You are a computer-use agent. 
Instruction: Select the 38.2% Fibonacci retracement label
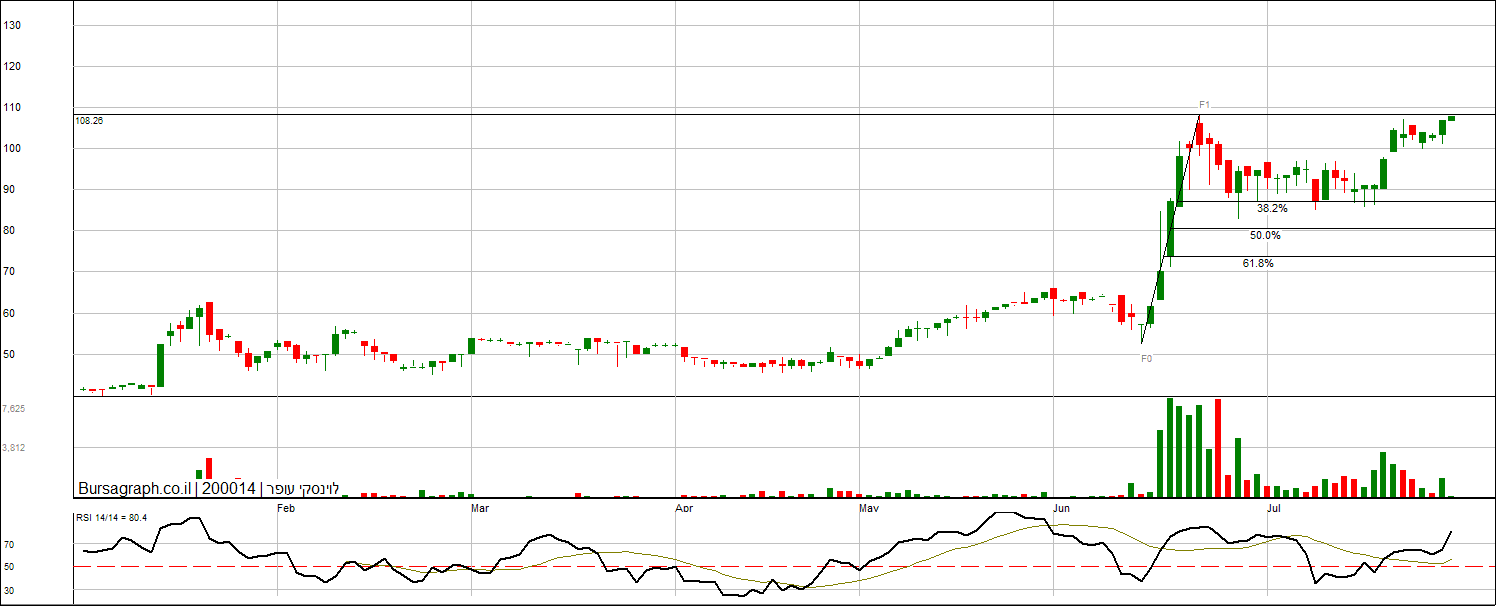pos(1272,209)
